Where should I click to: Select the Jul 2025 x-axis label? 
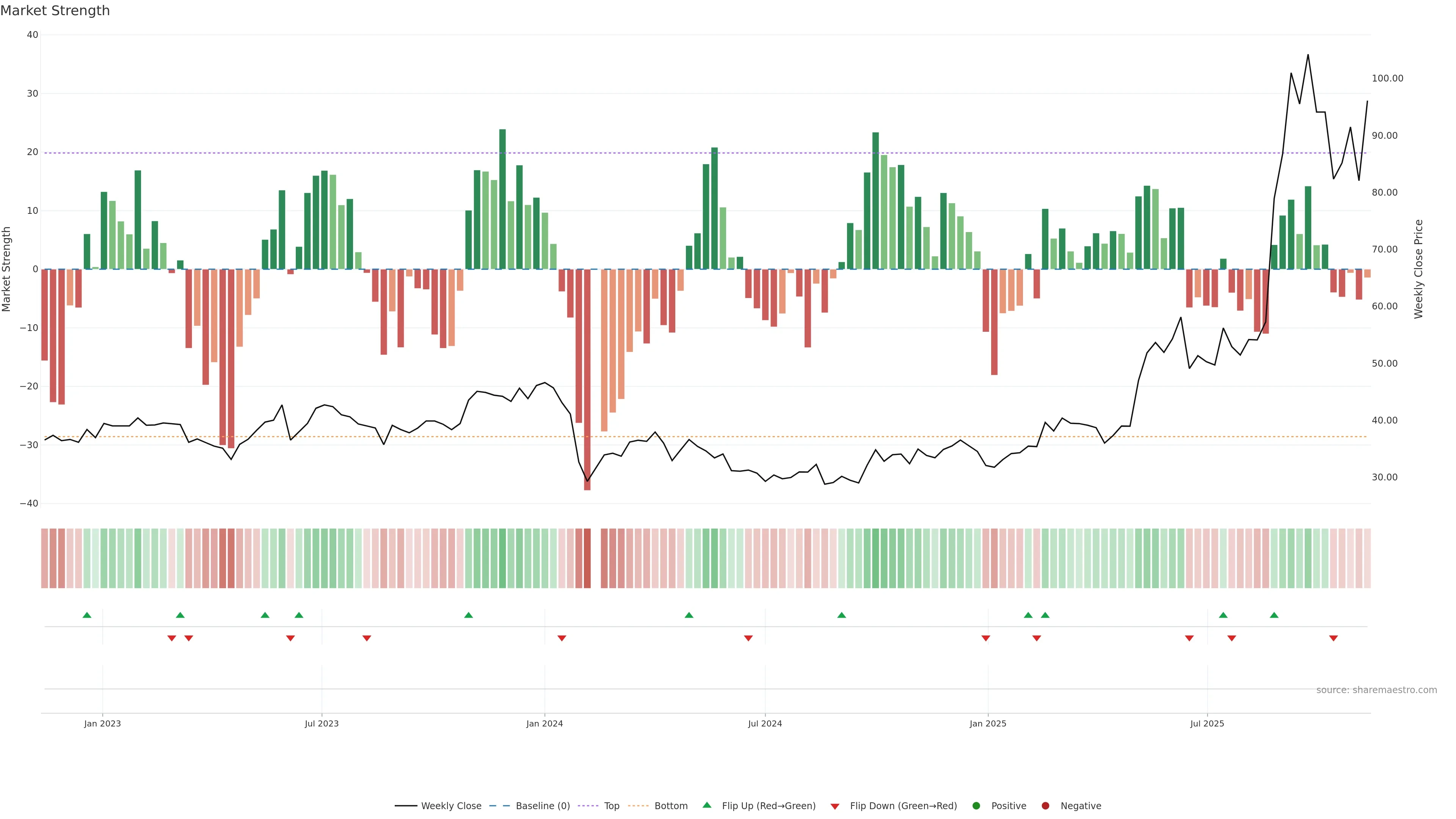[x=1207, y=723]
